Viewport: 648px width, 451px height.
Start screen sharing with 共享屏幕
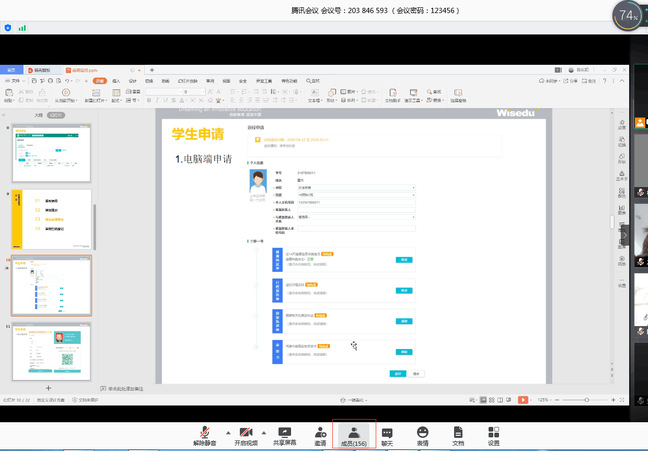tap(286, 433)
